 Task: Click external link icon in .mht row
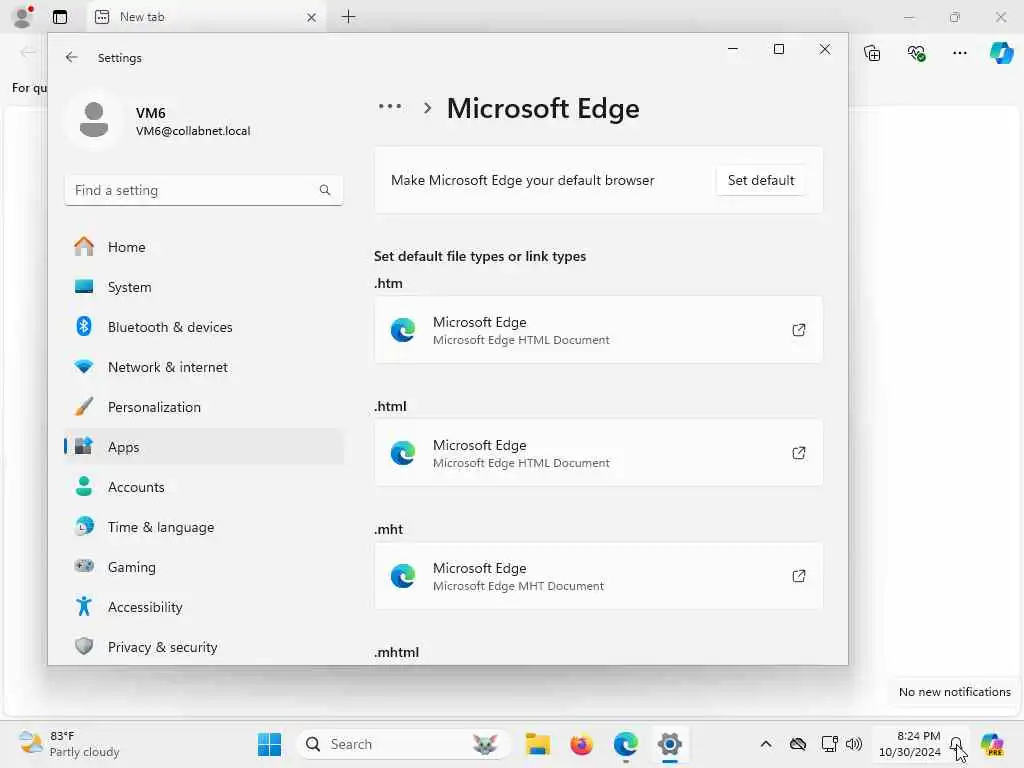coord(798,576)
